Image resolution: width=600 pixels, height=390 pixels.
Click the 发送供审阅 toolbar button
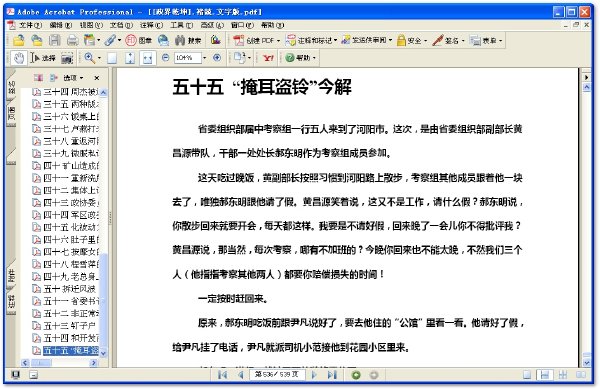[x=367, y=40]
